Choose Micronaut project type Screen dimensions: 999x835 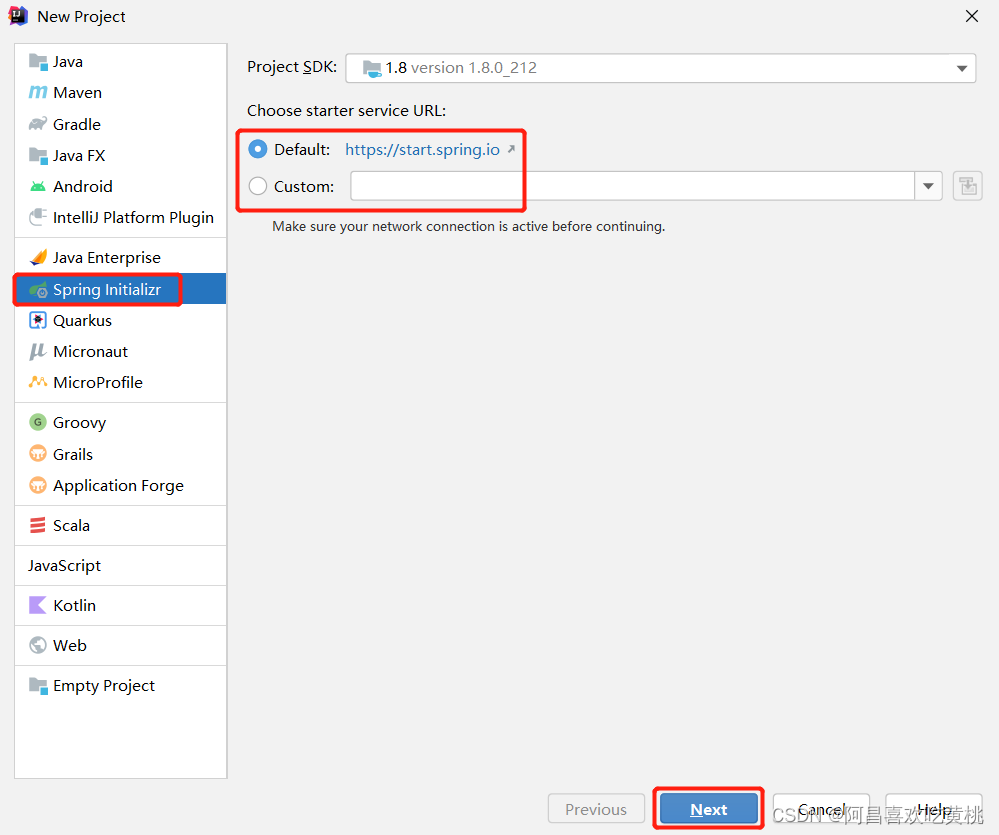click(x=120, y=352)
